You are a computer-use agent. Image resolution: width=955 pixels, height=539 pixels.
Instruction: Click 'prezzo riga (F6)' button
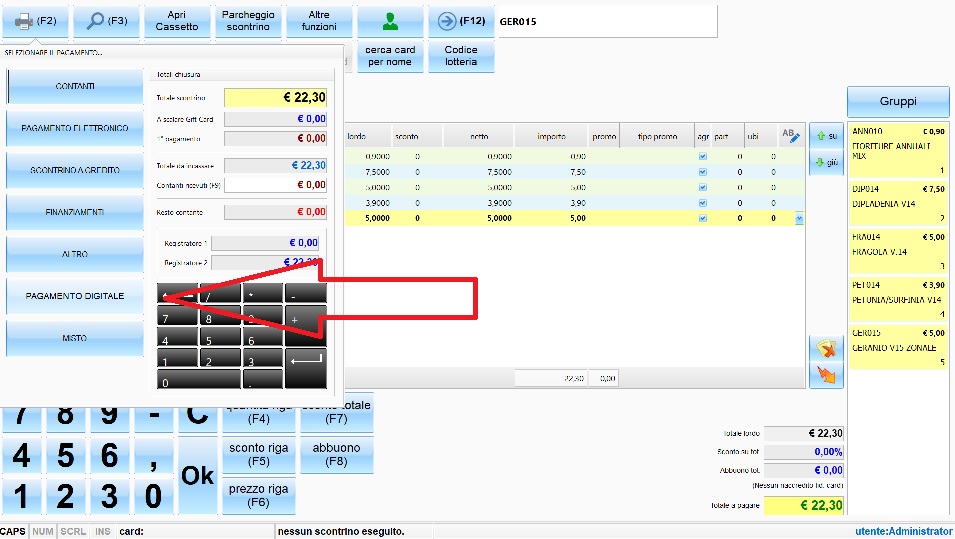[259, 496]
